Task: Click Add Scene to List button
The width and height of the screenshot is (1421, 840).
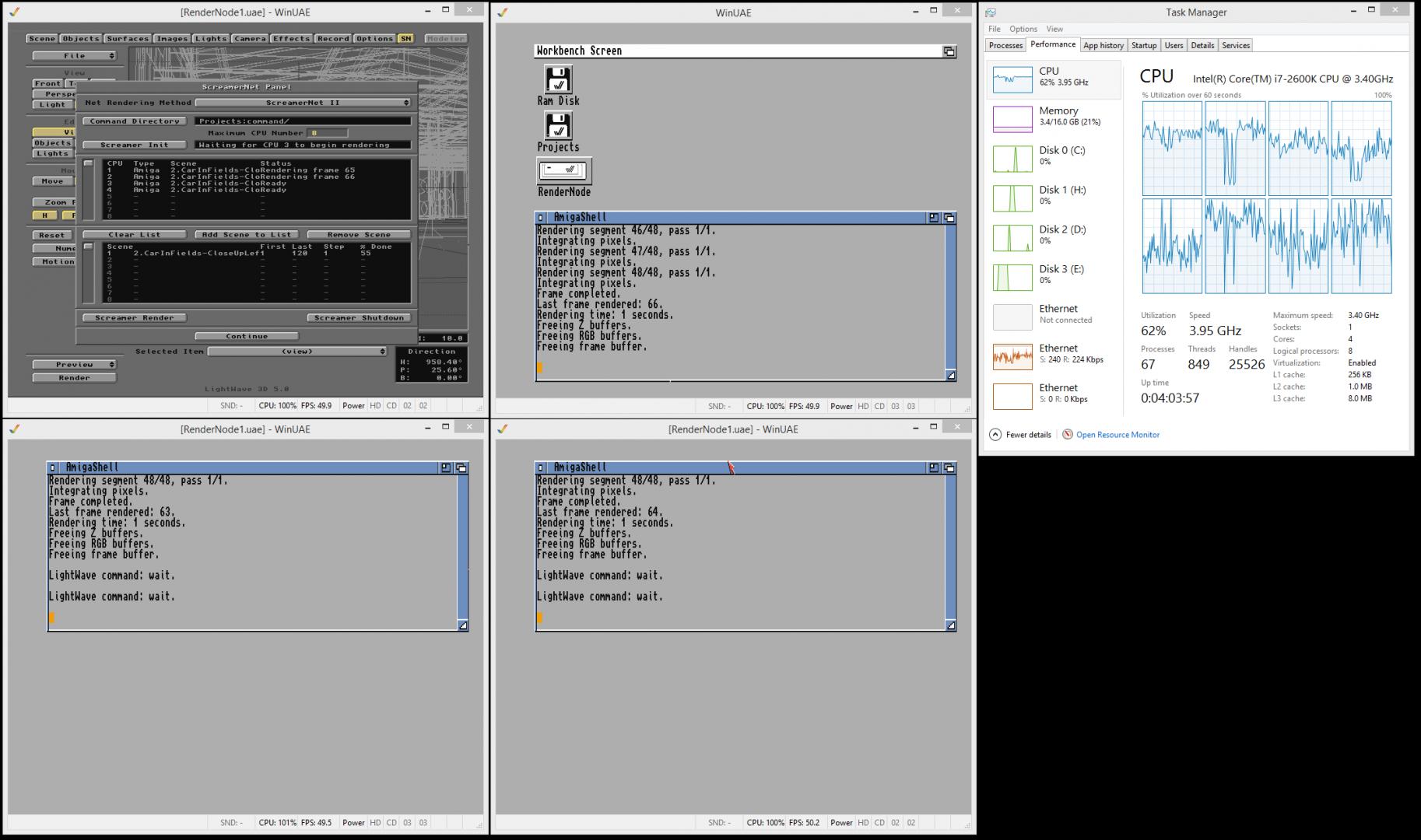Action: (x=246, y=235)
